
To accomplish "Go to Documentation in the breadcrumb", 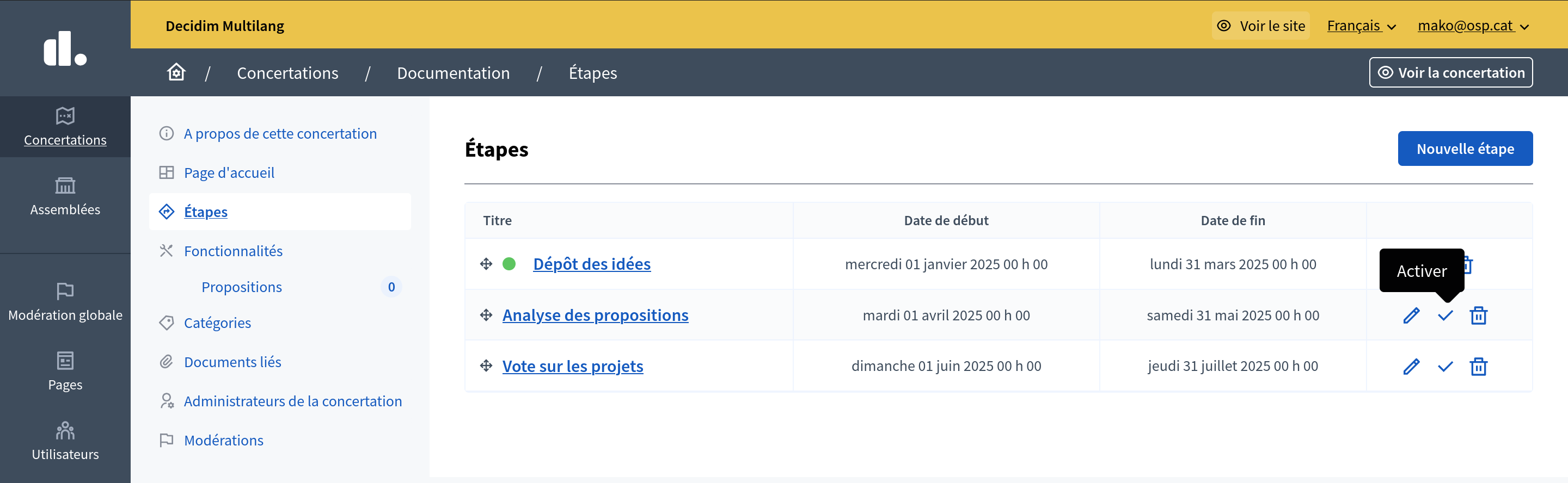I will [454, 73].
